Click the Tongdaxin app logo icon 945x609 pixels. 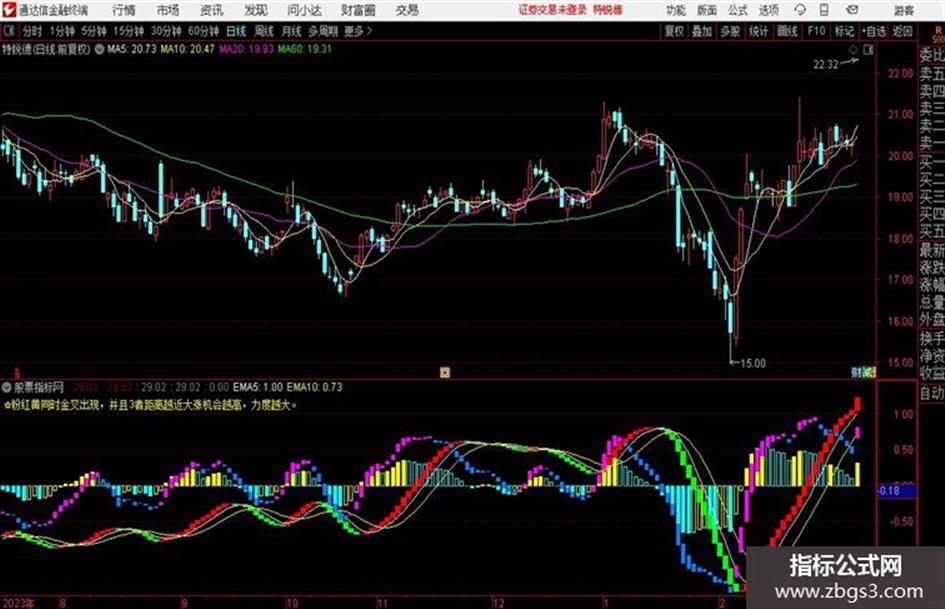(x=8, y=10)
